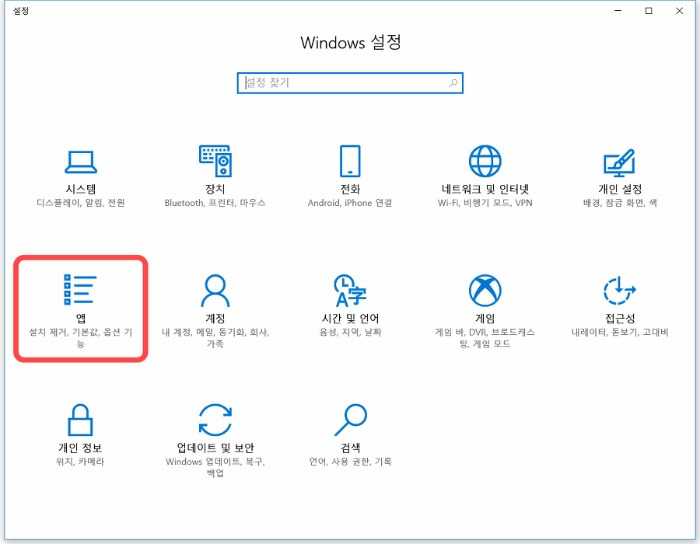Open the 네트워크 및 인터넷 globe icon

[485, 161]
